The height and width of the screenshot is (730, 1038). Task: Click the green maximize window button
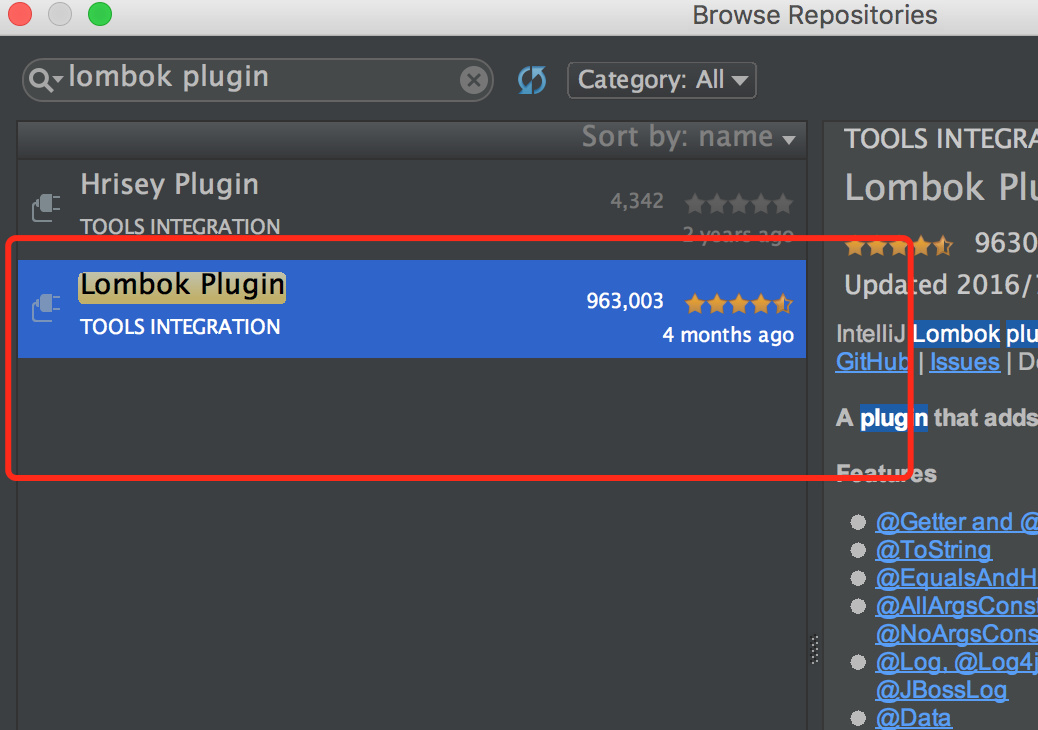click(x=100, y=14)
